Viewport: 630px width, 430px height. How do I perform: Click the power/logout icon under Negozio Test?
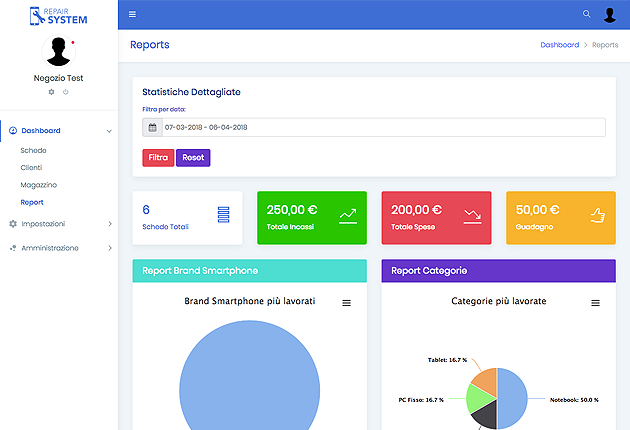tap(65, 92)
